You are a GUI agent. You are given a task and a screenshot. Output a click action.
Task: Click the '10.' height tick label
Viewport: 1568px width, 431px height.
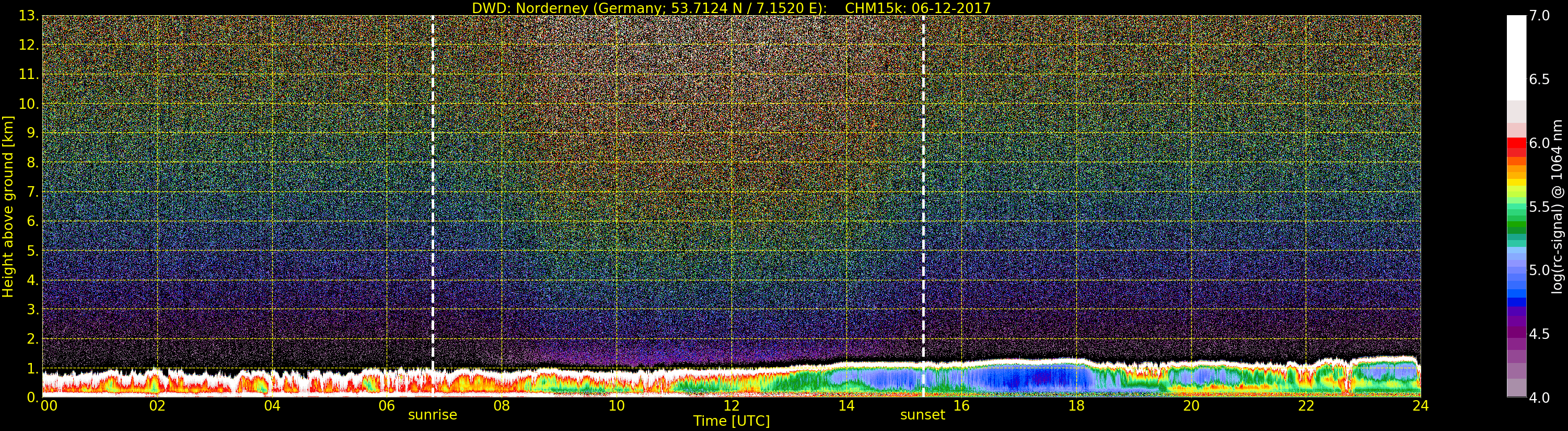[x=29, y=104]
